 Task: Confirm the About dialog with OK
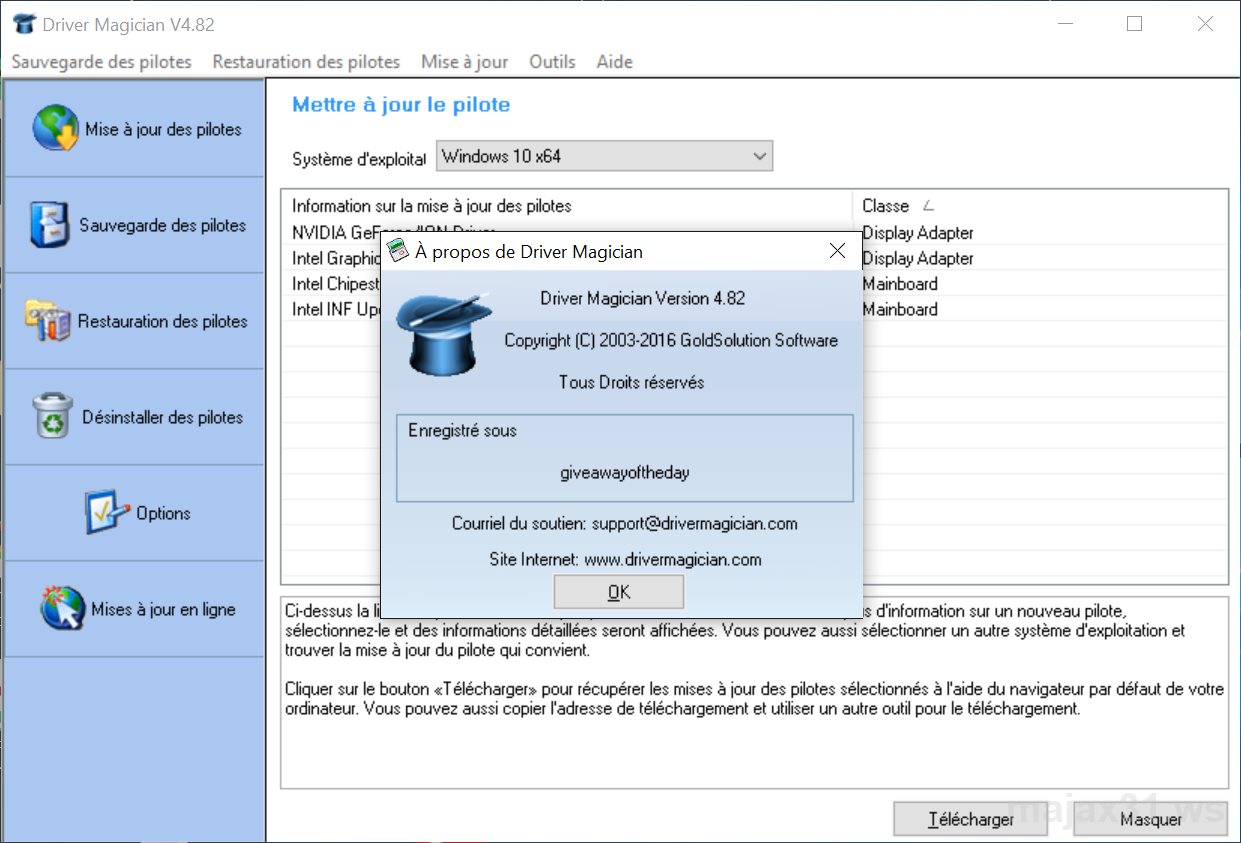point(618,592)
